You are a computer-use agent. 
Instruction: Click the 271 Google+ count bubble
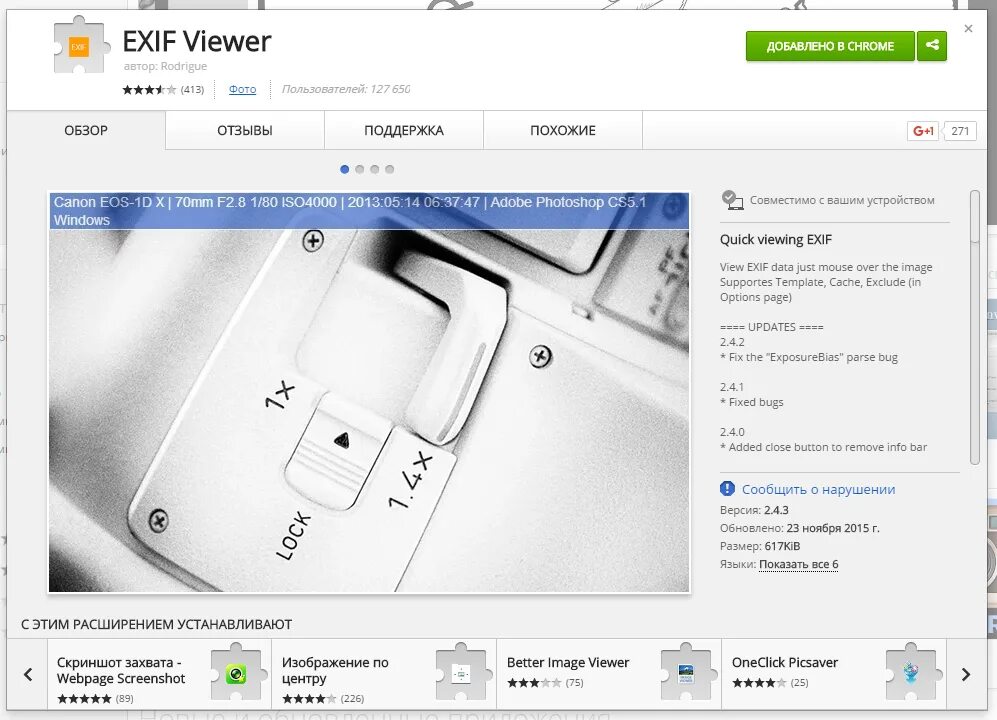click(x=959, y=131)
